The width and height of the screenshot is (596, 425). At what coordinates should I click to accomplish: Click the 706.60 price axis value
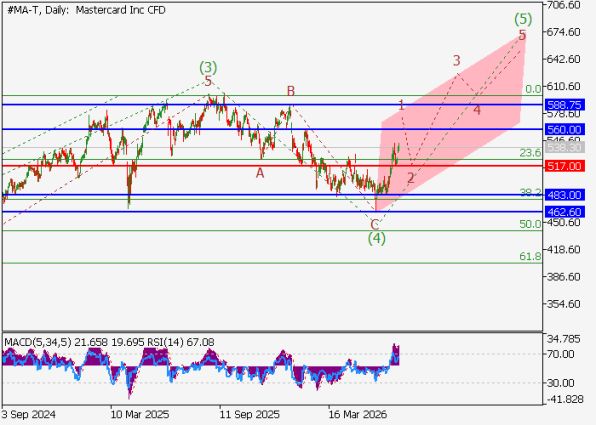tap(563, 5)
